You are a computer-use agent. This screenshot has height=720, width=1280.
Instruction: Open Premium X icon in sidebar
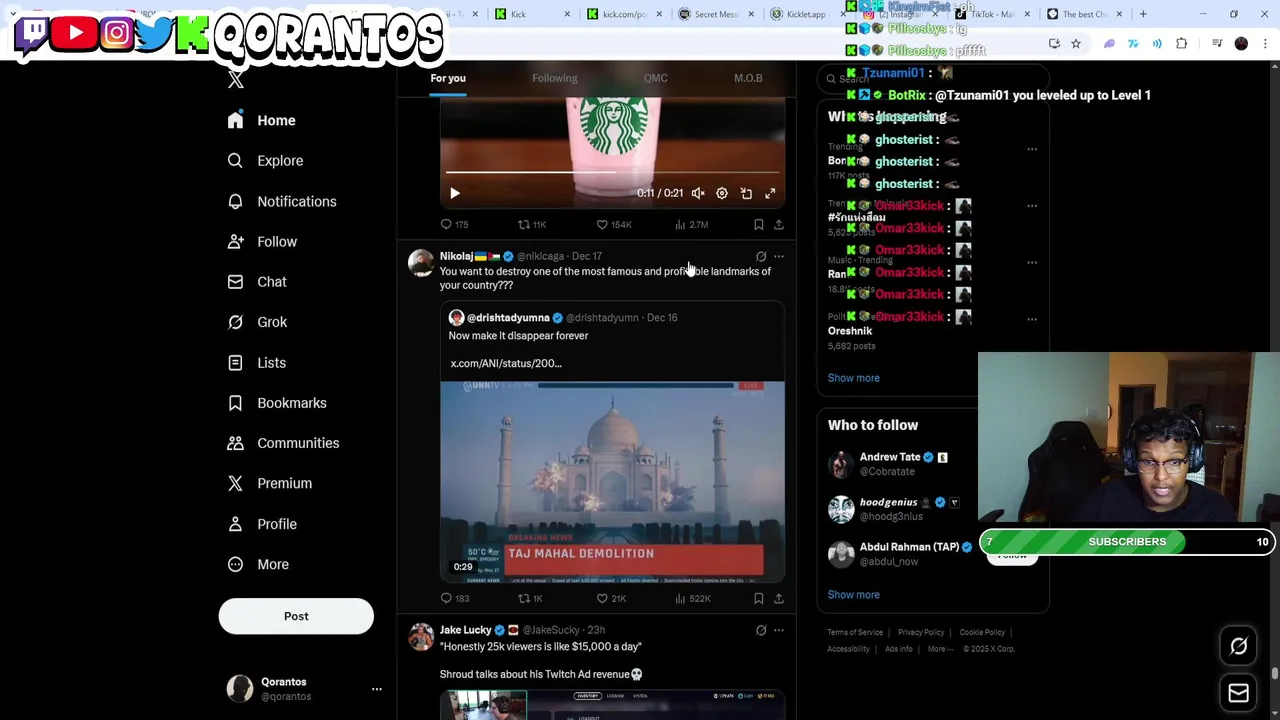point(235,483)
